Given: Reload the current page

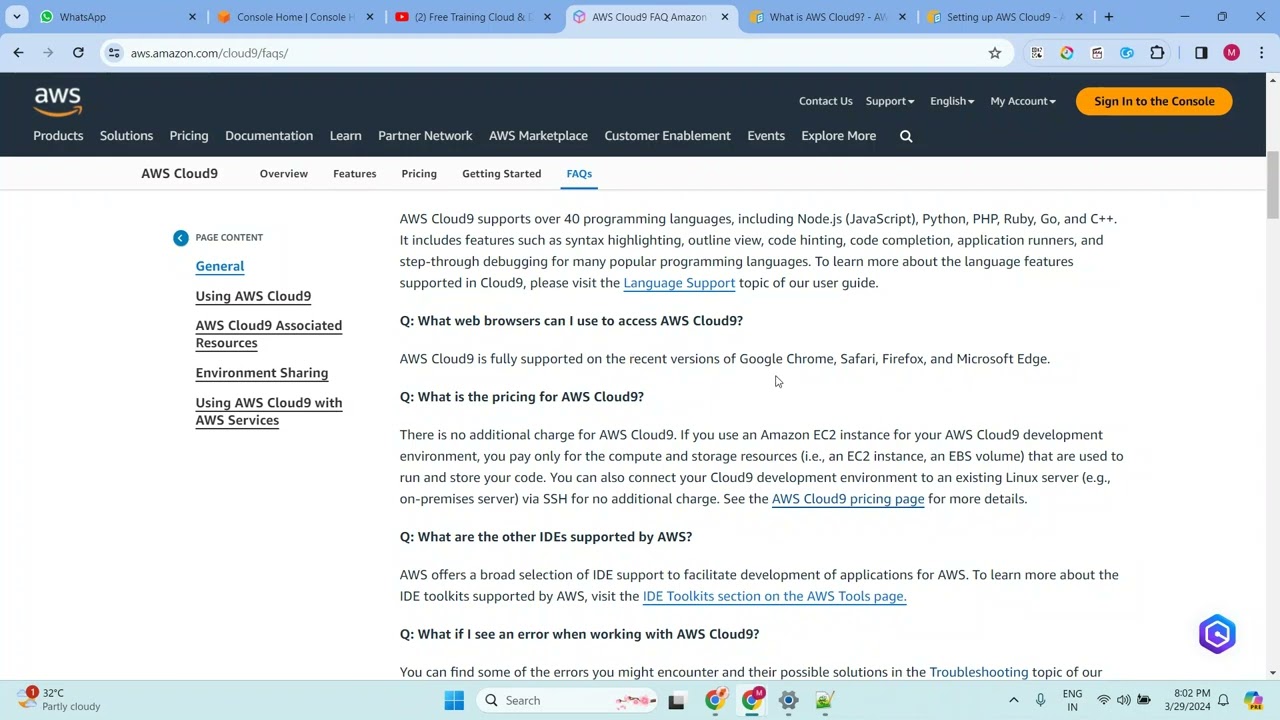Looking at the screenshot, I should [x=78, y=53].
